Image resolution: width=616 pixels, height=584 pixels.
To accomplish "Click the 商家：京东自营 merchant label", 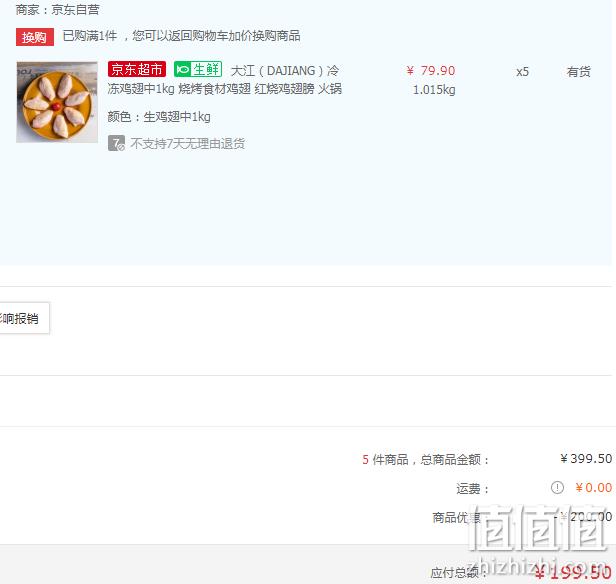I will point(57,10).
